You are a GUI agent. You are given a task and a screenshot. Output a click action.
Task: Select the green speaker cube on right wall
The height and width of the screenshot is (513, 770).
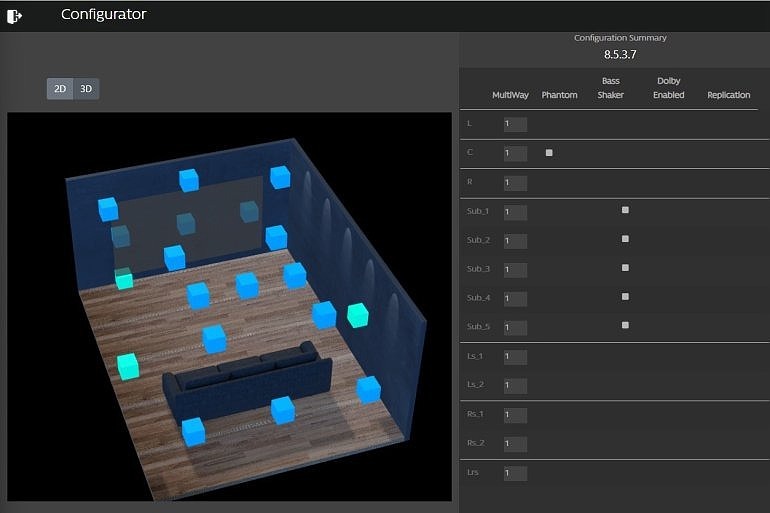pyautogui.click(x=358, y=315)
